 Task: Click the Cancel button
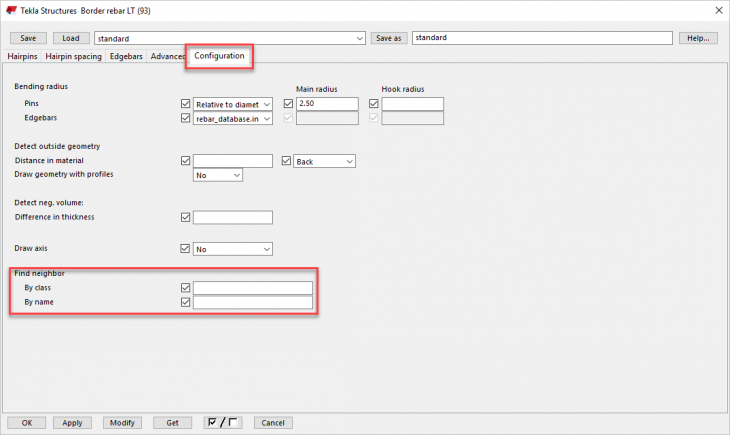pos(273,422)
